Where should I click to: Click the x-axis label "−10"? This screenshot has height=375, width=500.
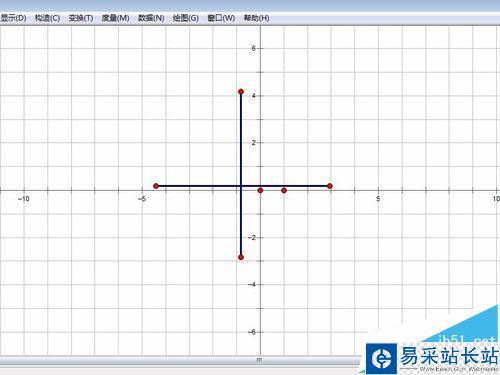23,199
